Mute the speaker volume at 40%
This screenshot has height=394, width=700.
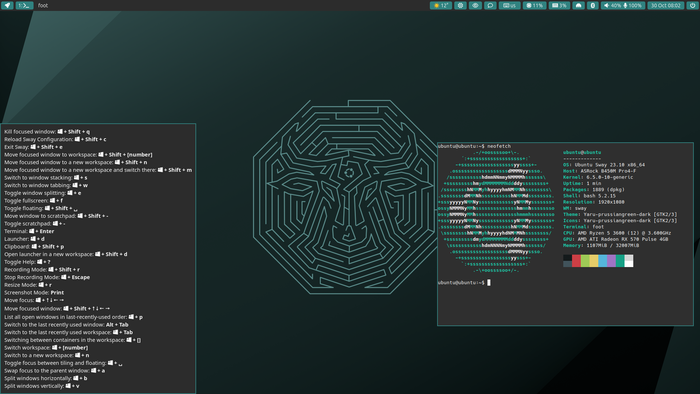[x=612, y=5]
